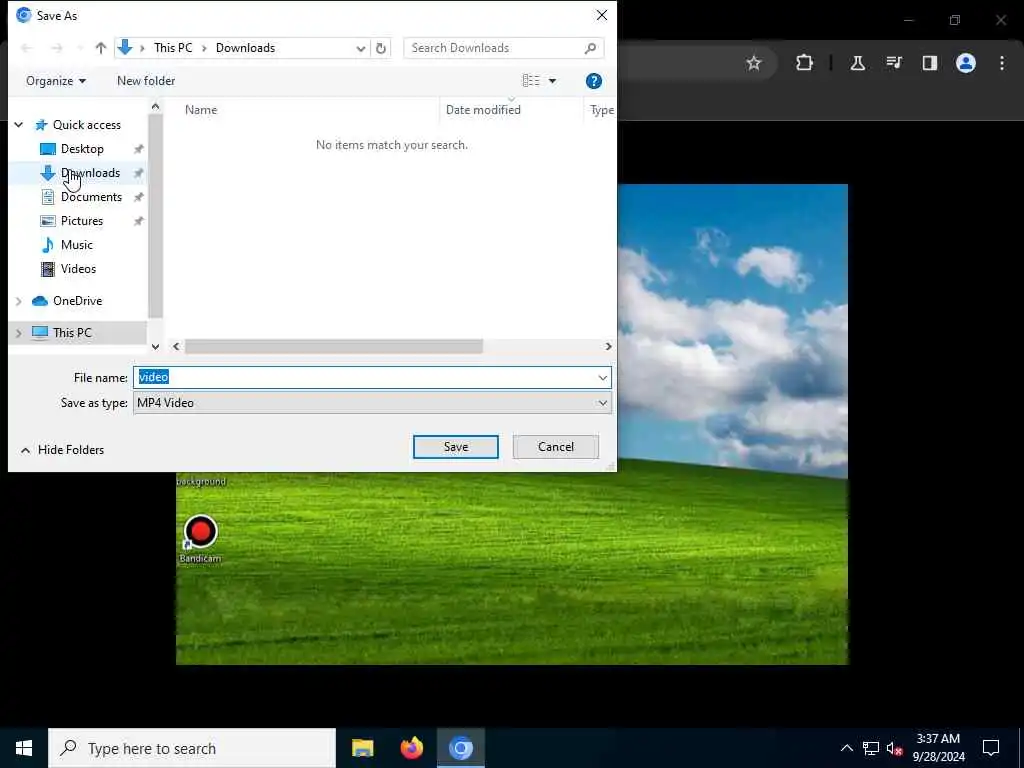Select Videos in navigation pane
Viewport: 1024px width, 768px height.
pyautogui.click(x=78, y=269)
